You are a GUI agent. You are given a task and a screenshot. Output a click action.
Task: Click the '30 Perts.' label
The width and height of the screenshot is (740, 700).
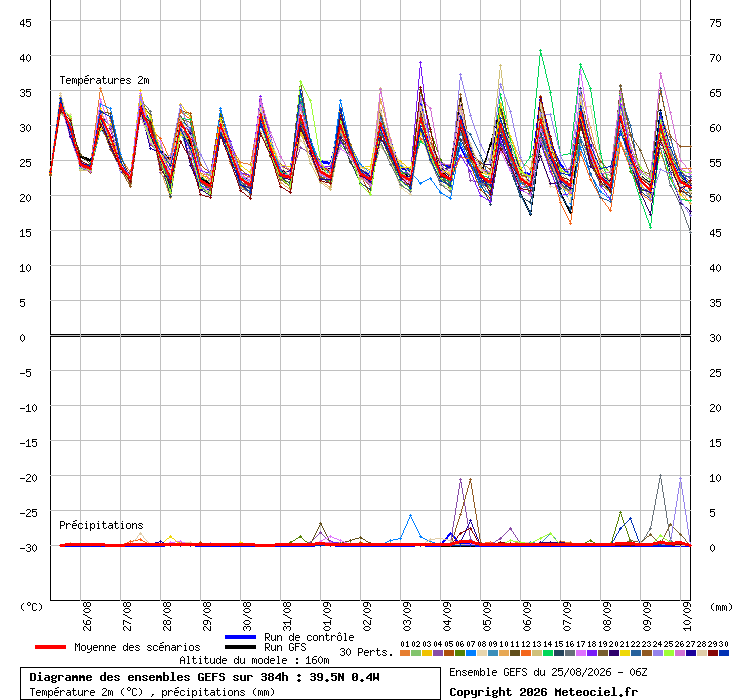click(x=366, y=652)
